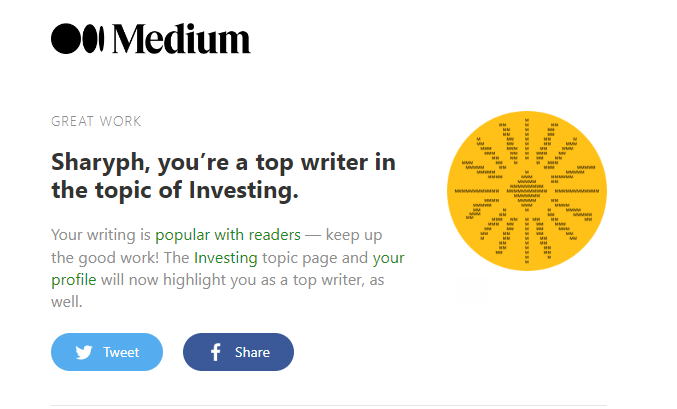Click the name Sharyph in the headline
This screenshot has height=409, width=677.
point(98,163)
